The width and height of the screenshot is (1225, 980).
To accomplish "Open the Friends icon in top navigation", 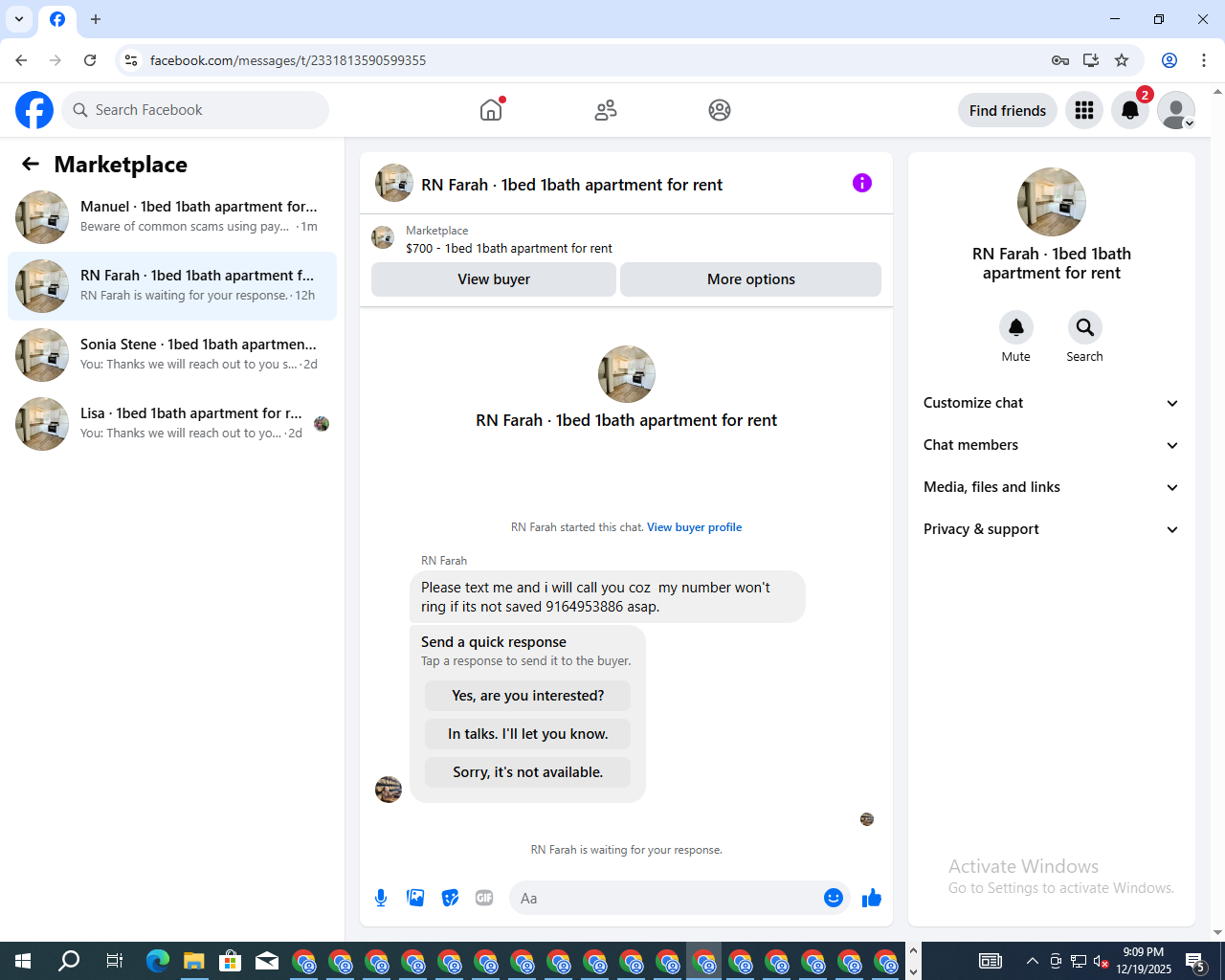I will [606, 110].
